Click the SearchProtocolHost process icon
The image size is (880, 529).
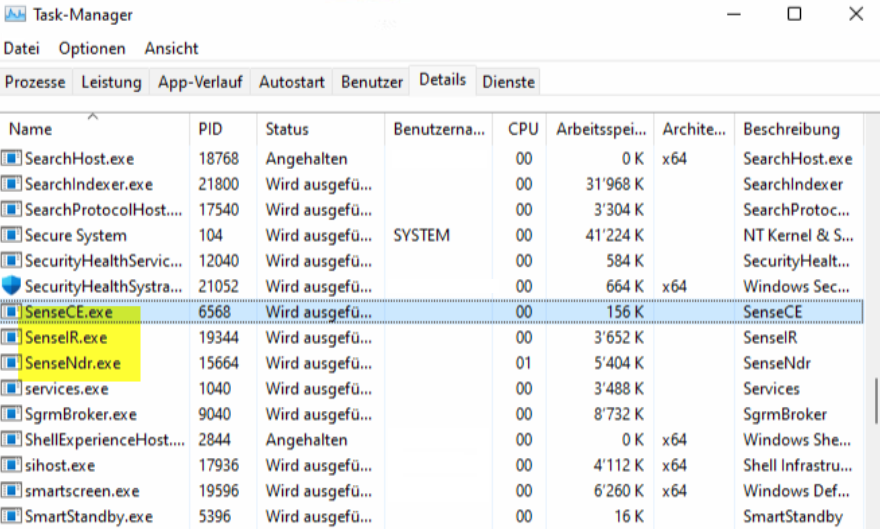click(x=11, y=210)
